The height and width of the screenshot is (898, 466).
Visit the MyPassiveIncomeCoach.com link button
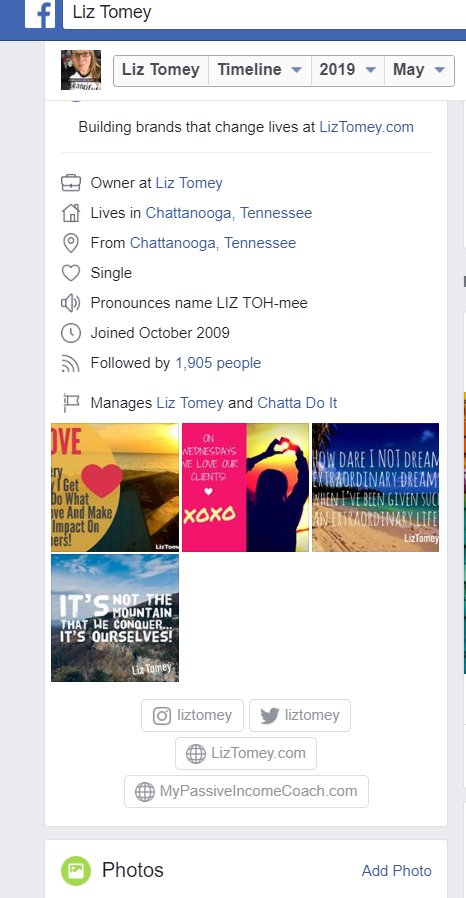click(x=246, y=791)
